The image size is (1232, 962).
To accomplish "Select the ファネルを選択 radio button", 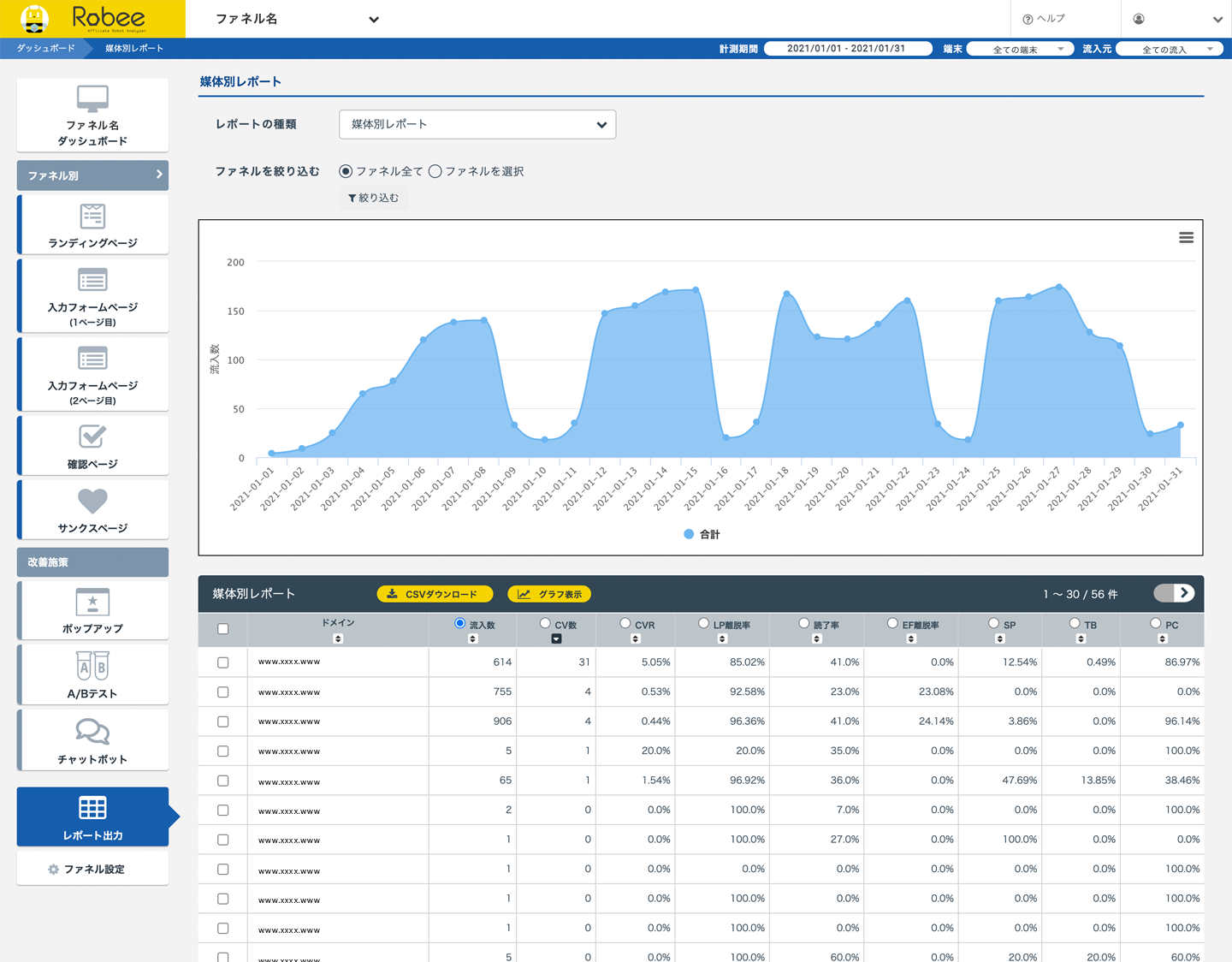I will 435,171.
